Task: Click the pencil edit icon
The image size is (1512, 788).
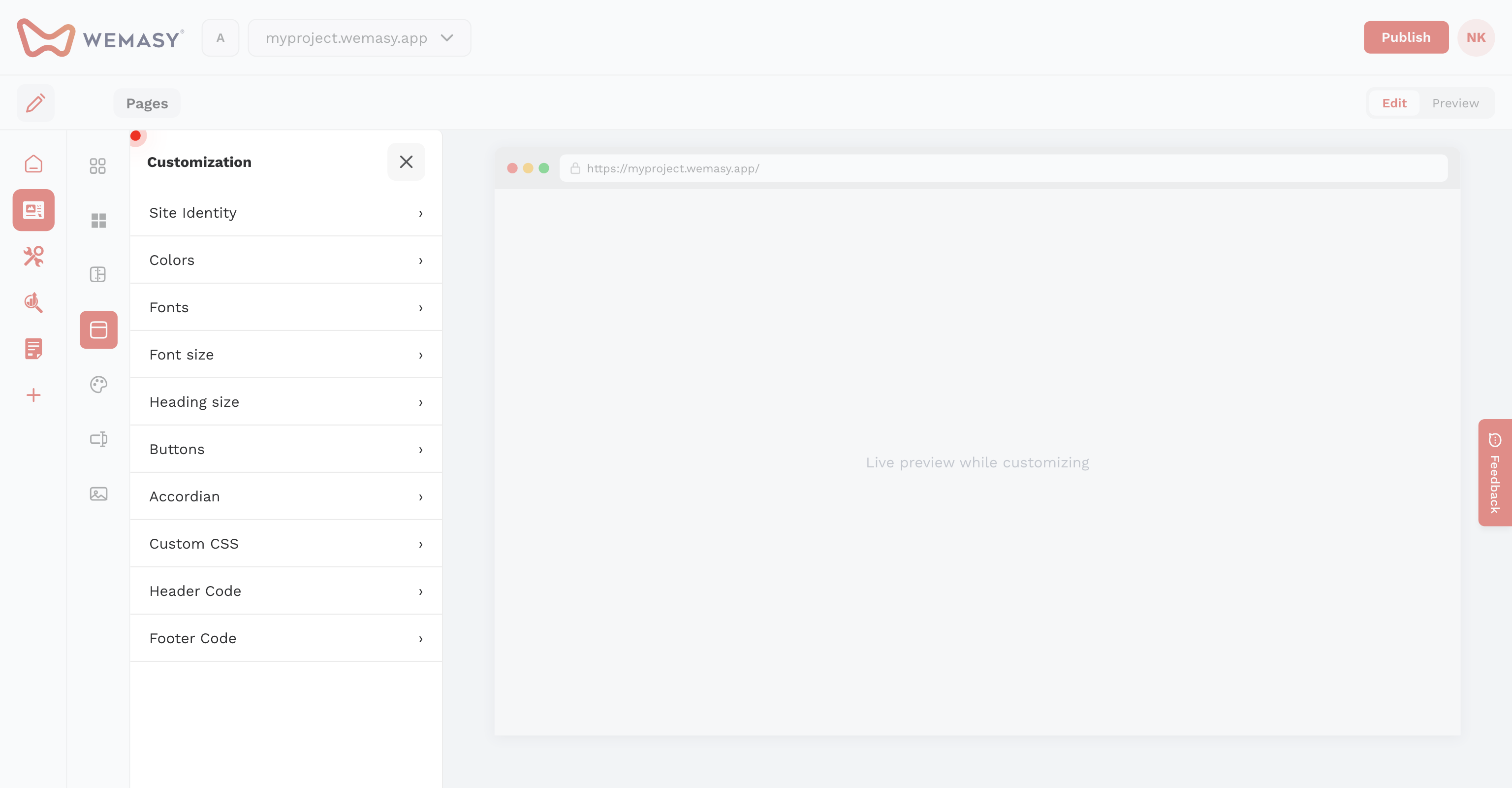Action: (x=35, y=103)
